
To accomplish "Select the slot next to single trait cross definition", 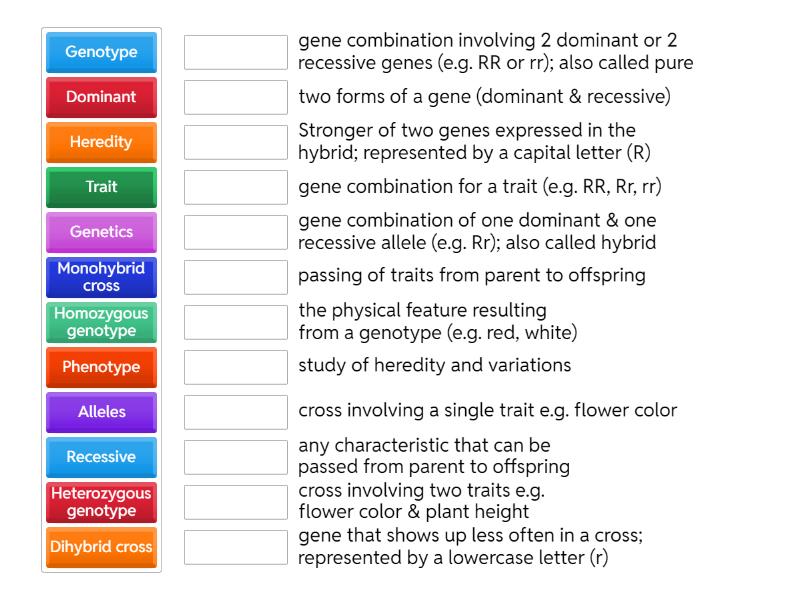I will pyautogui.click(x=235, y=411).
